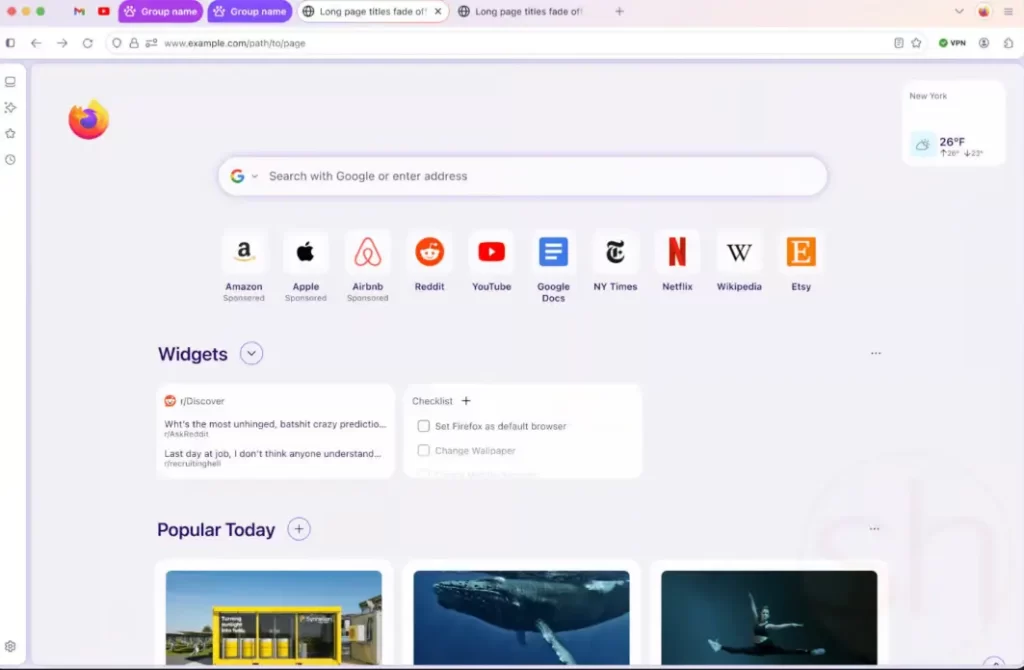
Task: Open browsing history from the sidebar clock icon
Action: point(10,159)
